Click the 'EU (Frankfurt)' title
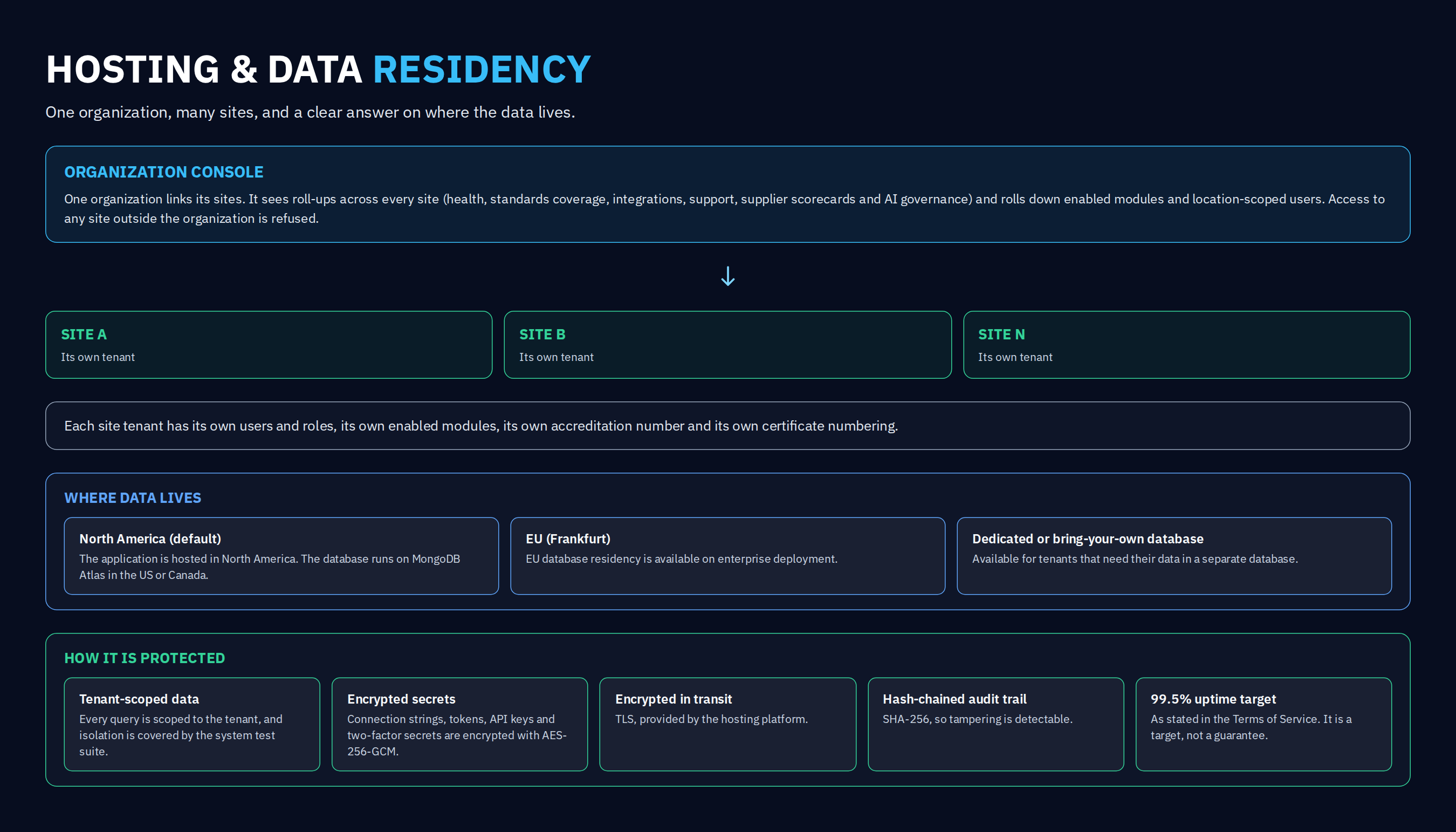This screenshot has height=832, width=1456. pyautogui.click(x=568, y=539)
